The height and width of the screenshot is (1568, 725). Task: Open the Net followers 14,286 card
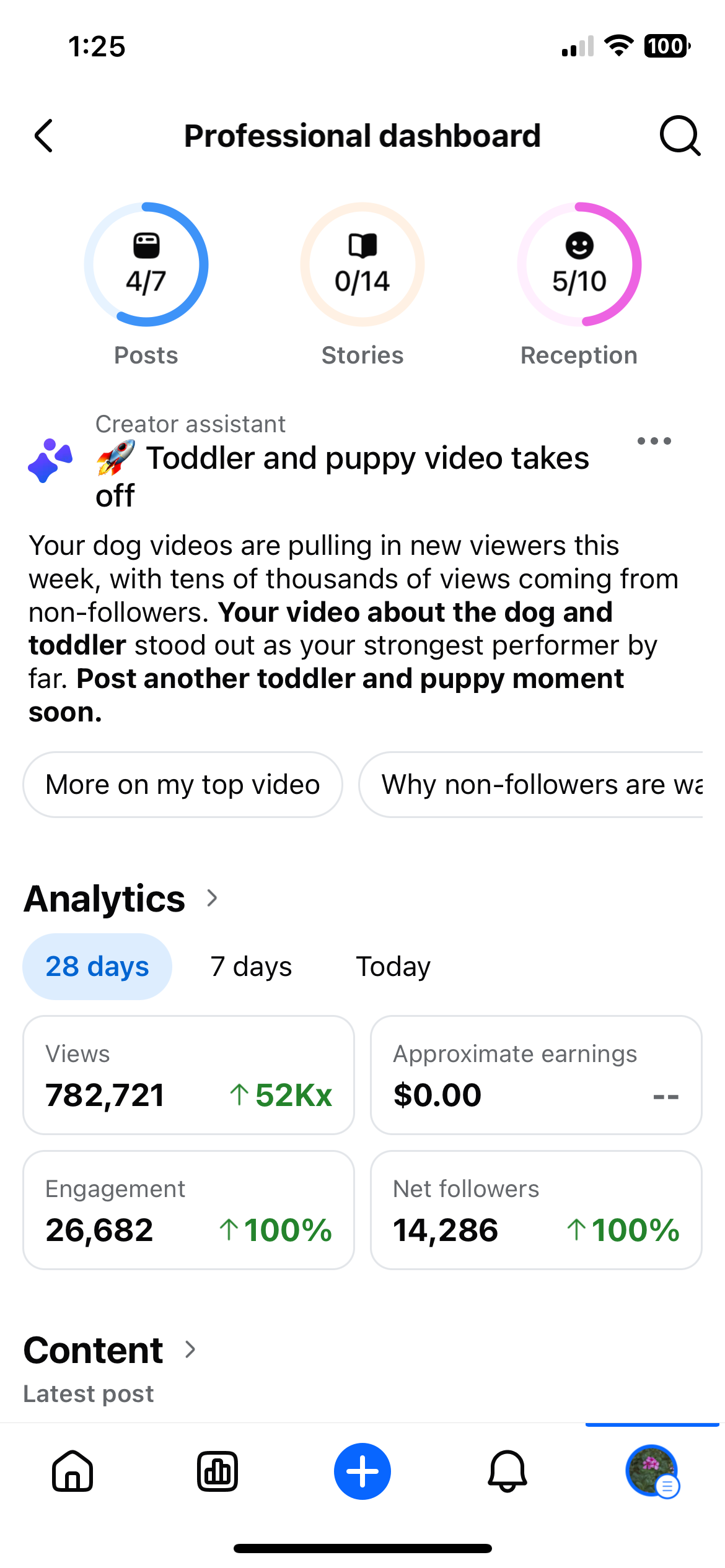coord(536,1210)
